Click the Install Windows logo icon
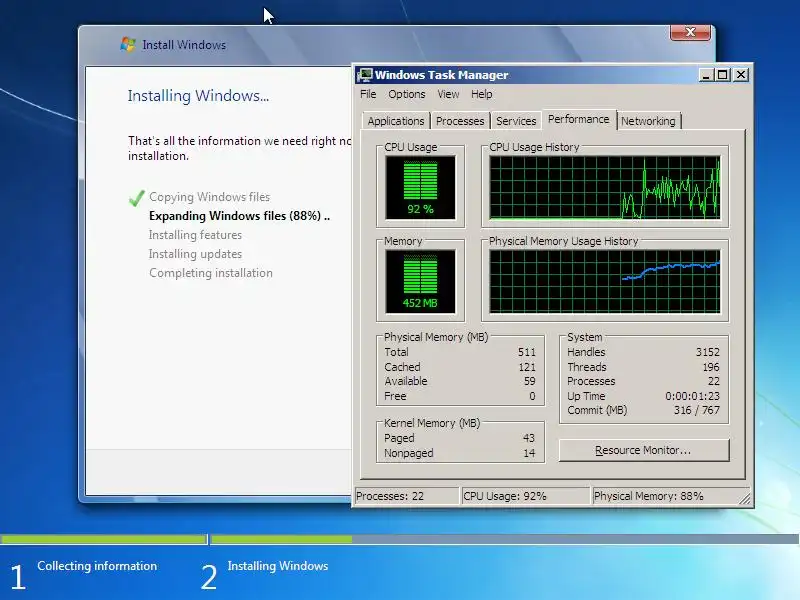 coord(128,44)
